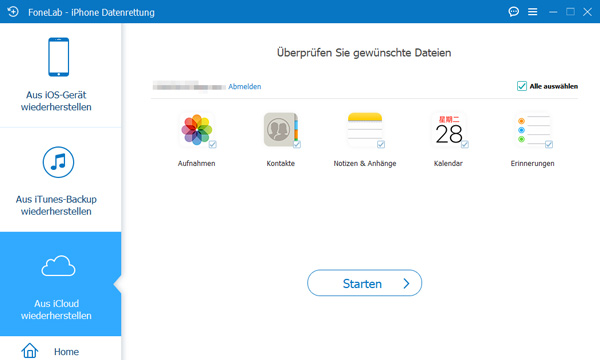Image resolution: width=600 pixels, height=360 pixels.
Task: Maximize the FoneLab window
Action: (570, 12)
